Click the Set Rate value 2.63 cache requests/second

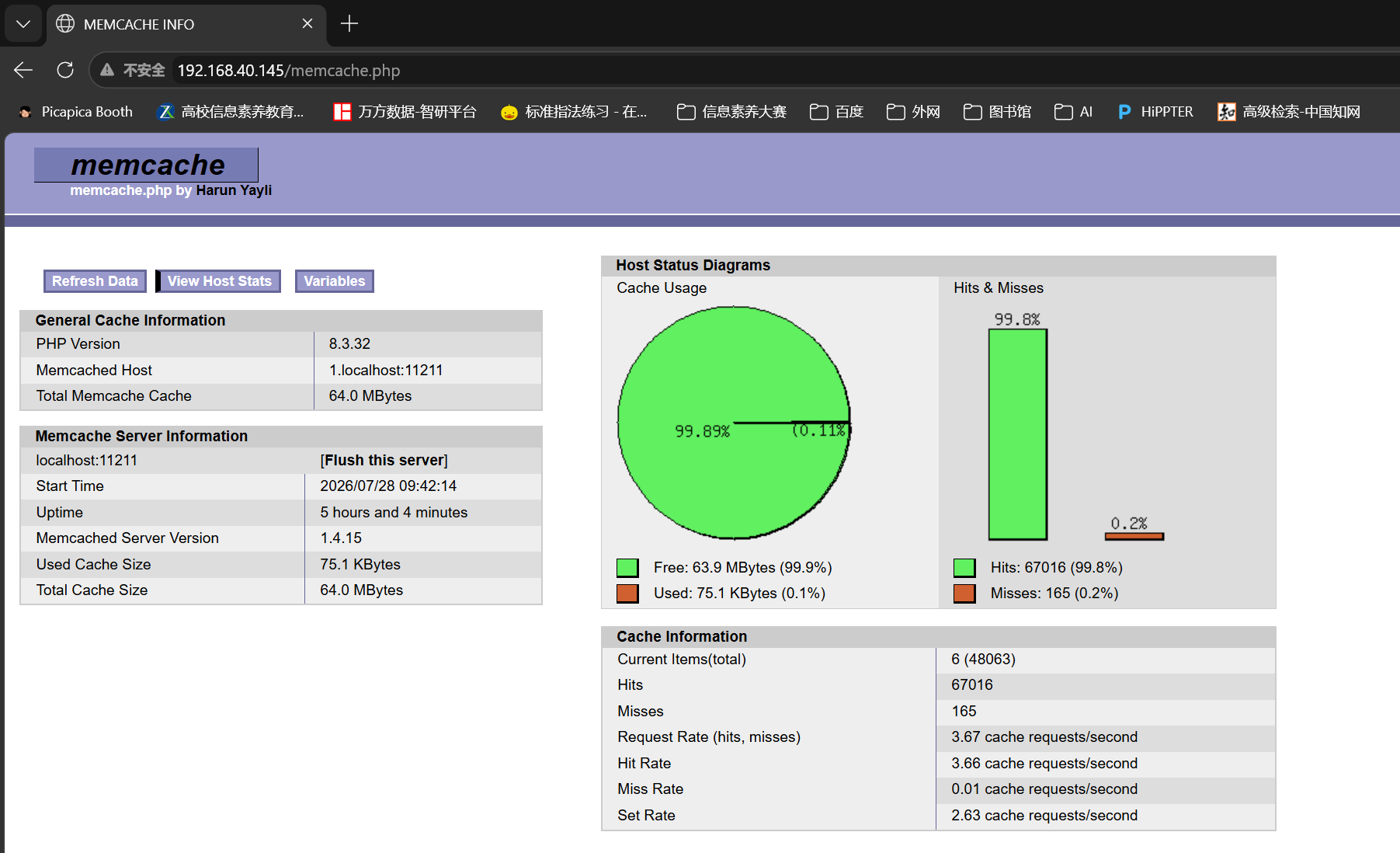point(1044,815)
